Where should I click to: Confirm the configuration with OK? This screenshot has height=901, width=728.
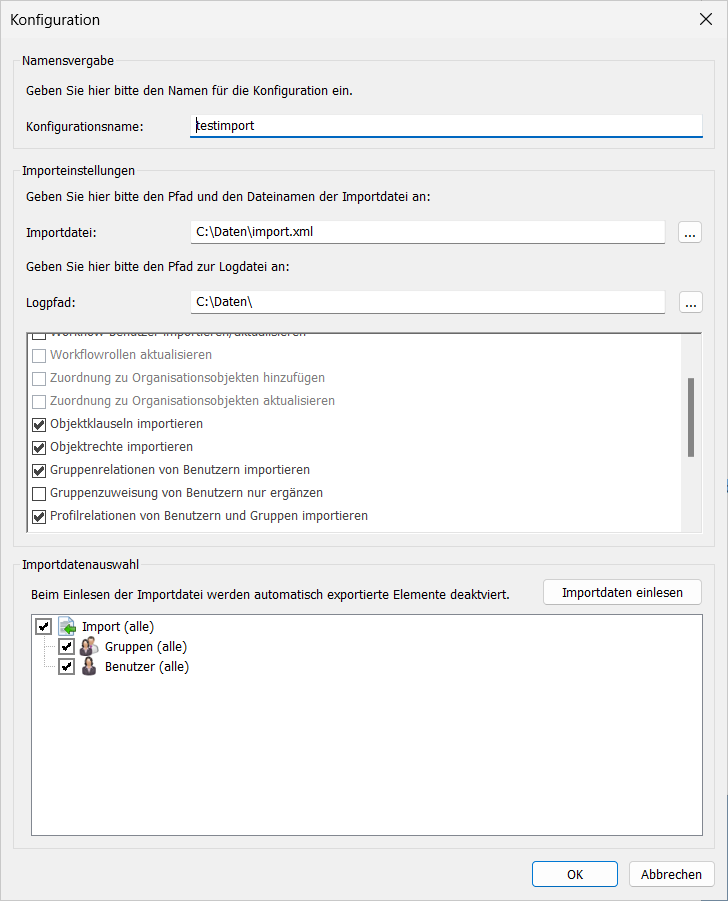point(574,874)
